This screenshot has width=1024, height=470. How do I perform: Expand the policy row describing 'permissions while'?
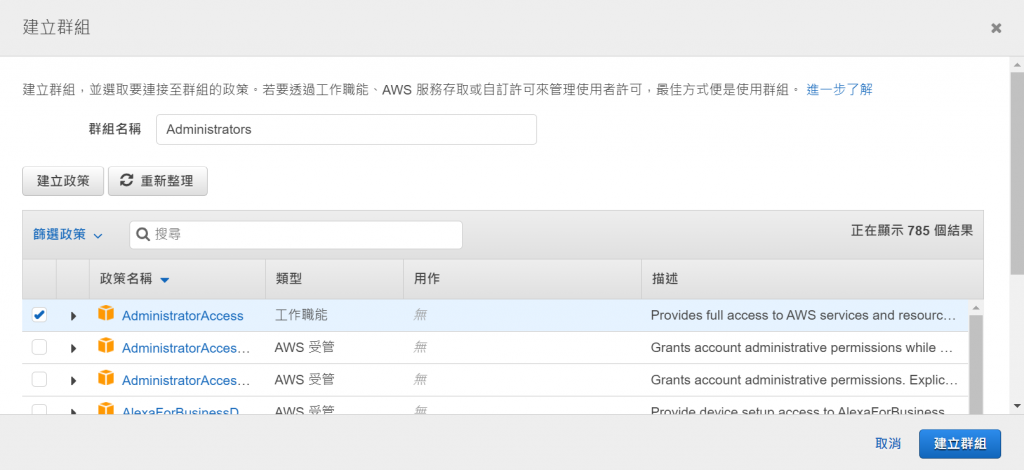[73, 349]
